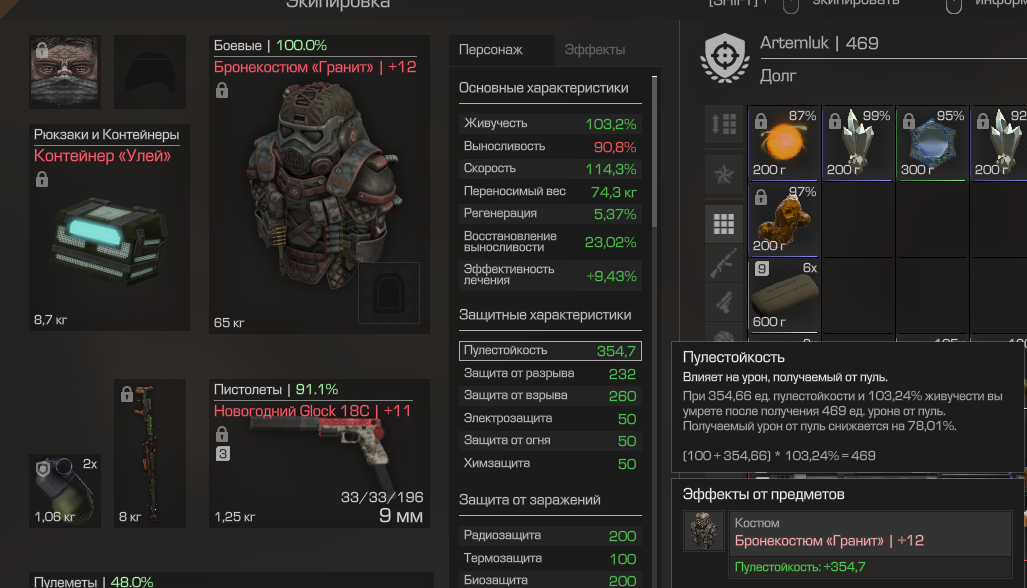Select the grid all-items filter icon
The image size is (1027, 588).
pyautogui.click(x=724, y=224)
